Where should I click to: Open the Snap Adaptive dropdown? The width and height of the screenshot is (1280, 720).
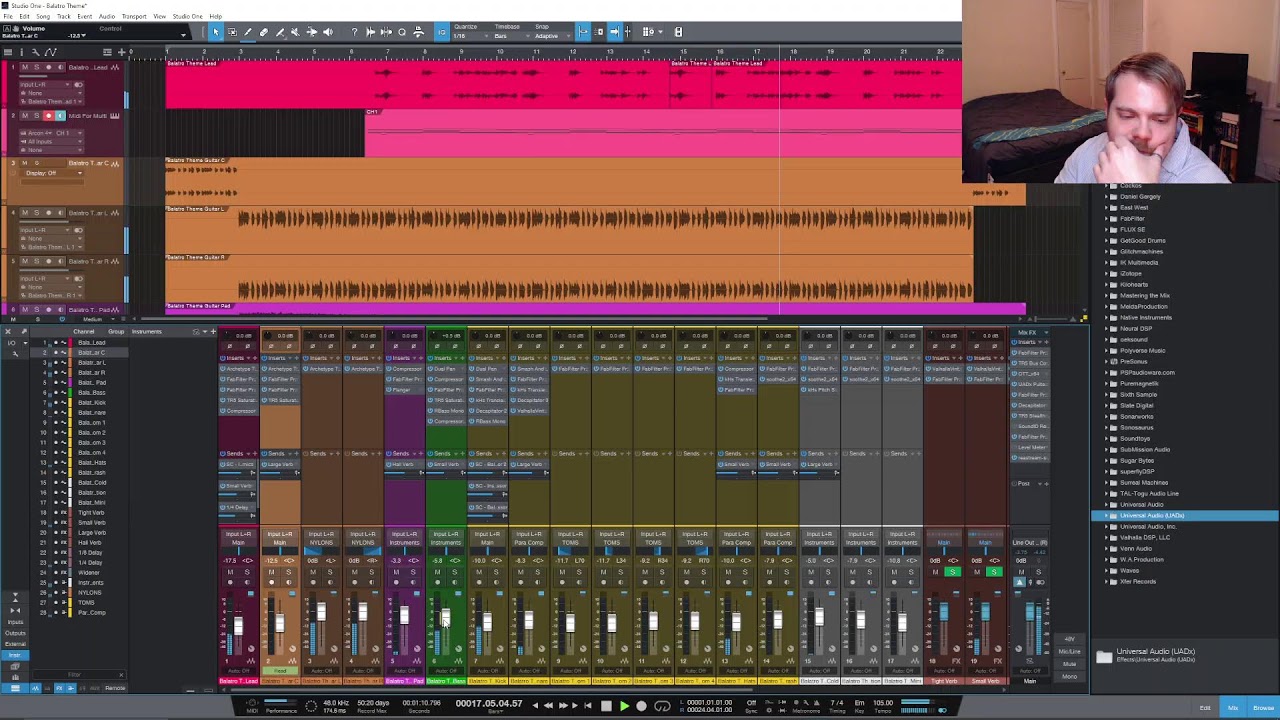pos(552,36)
